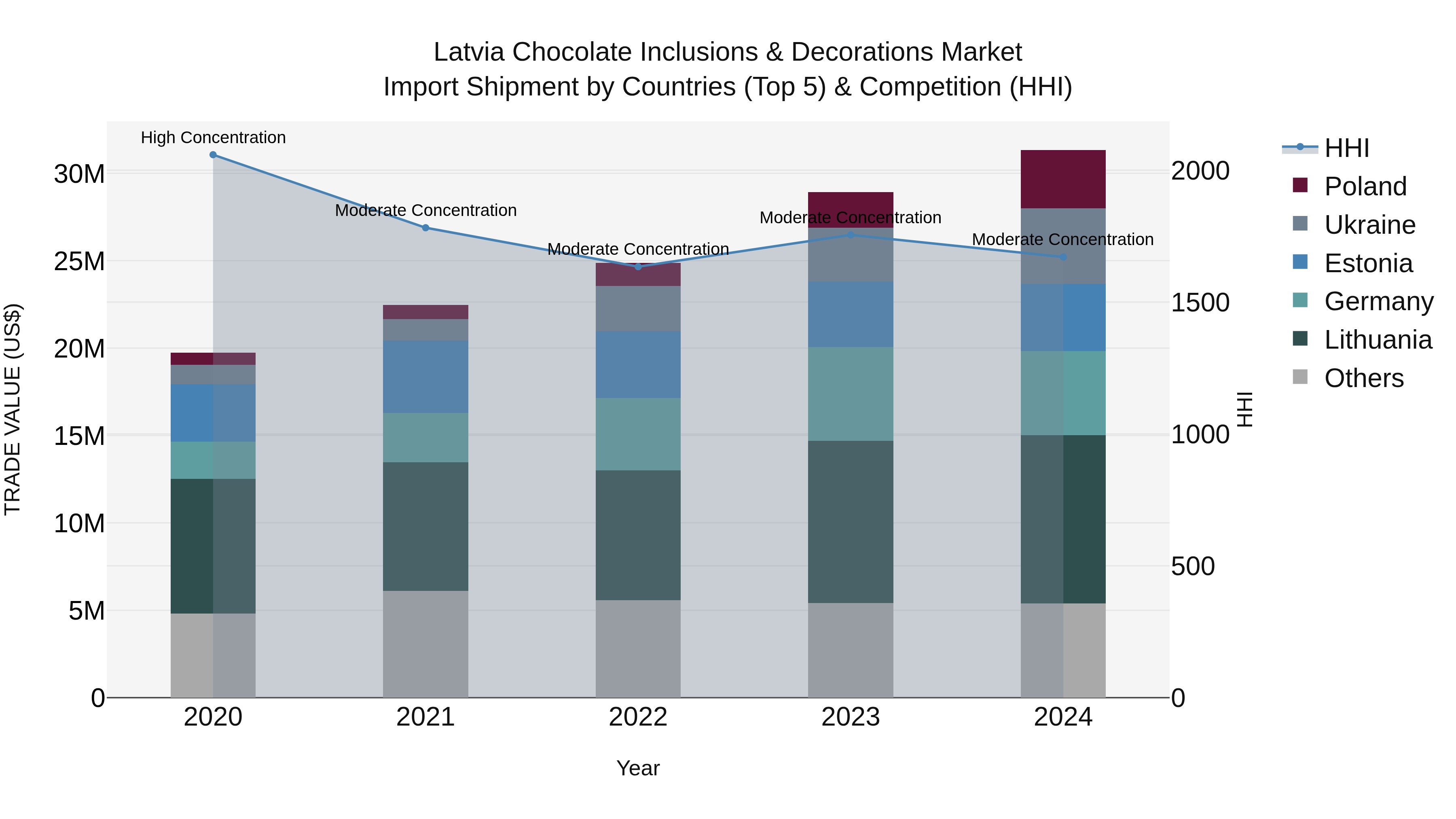This screenshot has width=1456, height=819.
Task: Select the Poland segment in 2023 bar
Action: [851, 210]
